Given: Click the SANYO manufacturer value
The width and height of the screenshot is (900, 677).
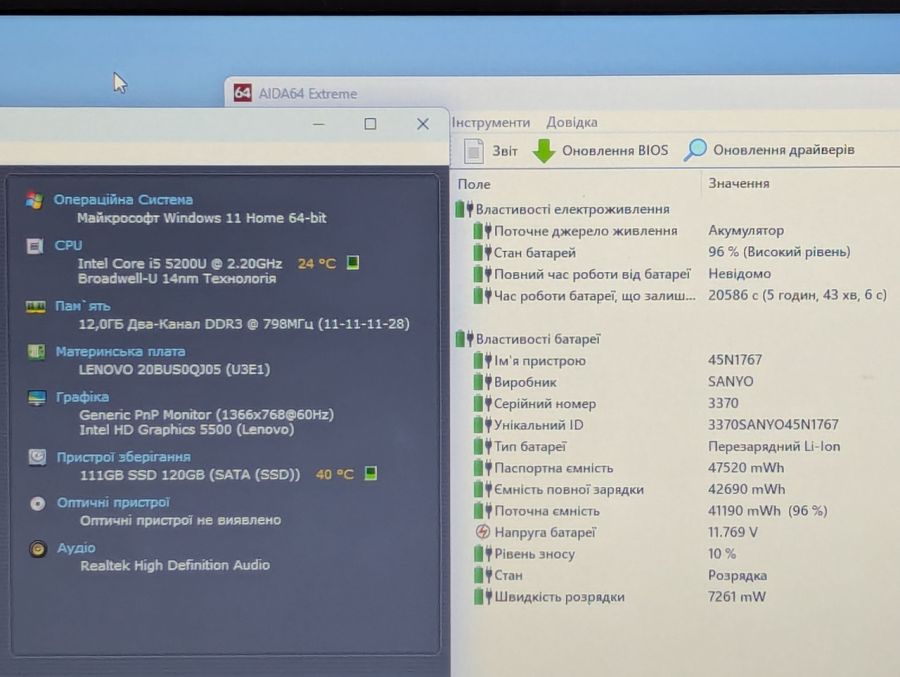Looking at the screenshot, I should click(x=731, y=381).
